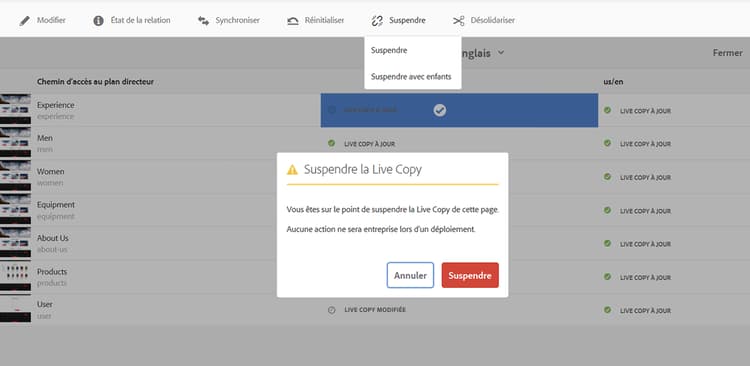Click the Suspendre la Live Copy dialog title
This screenshot has width=750, height=366.
coord(363,169)
